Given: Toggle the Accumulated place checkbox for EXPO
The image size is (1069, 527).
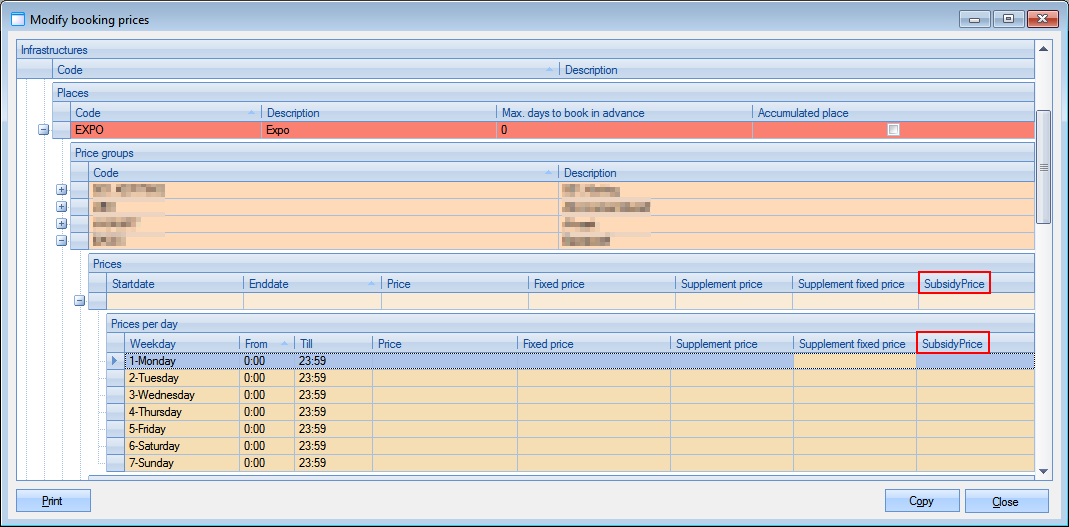Looking at the screenshot, I should [x=893, y=130].
